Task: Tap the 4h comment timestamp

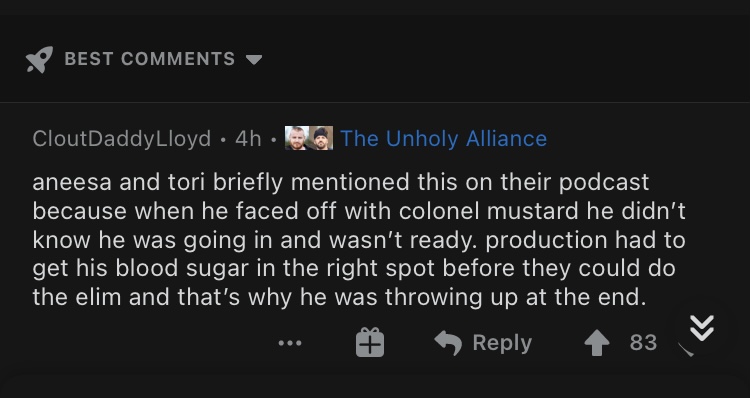Action: click(x=248, y=139)
